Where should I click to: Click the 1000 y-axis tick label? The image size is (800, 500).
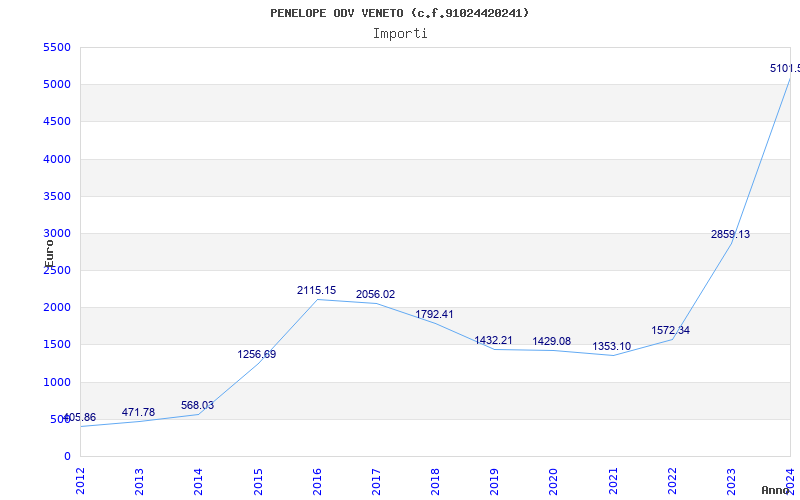[x=57, y=382]
